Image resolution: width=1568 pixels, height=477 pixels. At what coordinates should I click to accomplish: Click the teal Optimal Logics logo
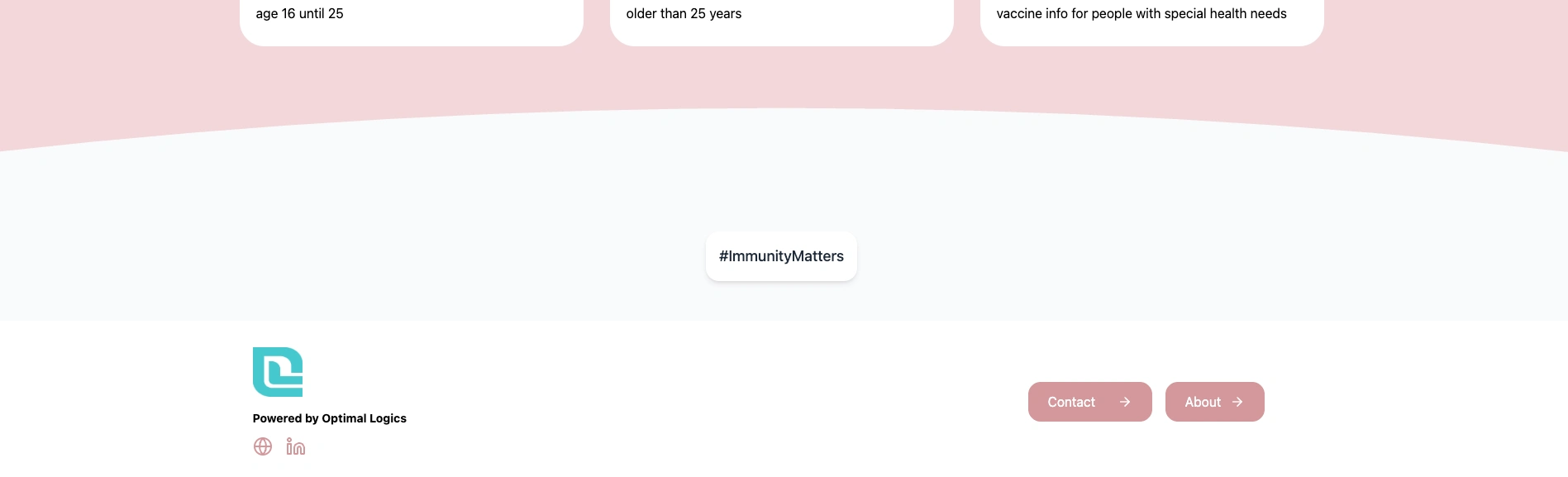click(x=278, y=372)
